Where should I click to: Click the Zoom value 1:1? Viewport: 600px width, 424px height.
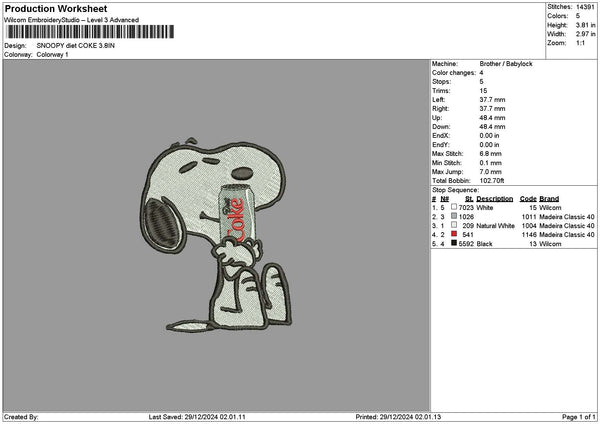(580, 43)
